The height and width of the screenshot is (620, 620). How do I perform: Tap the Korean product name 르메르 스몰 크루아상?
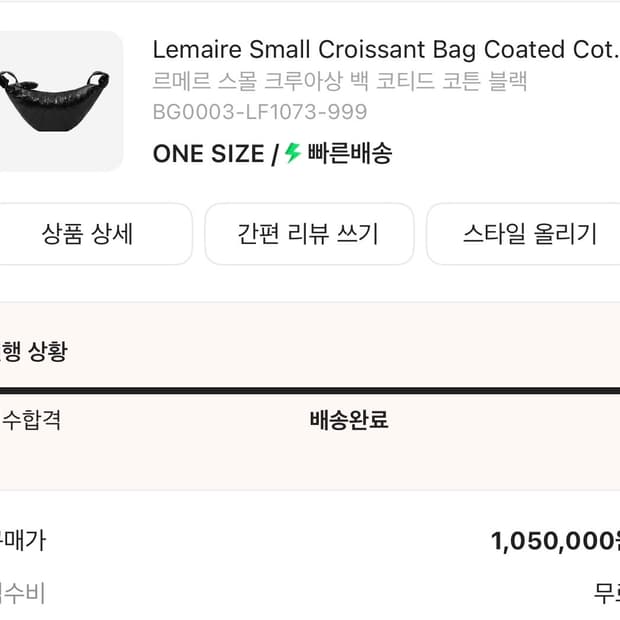340,81
